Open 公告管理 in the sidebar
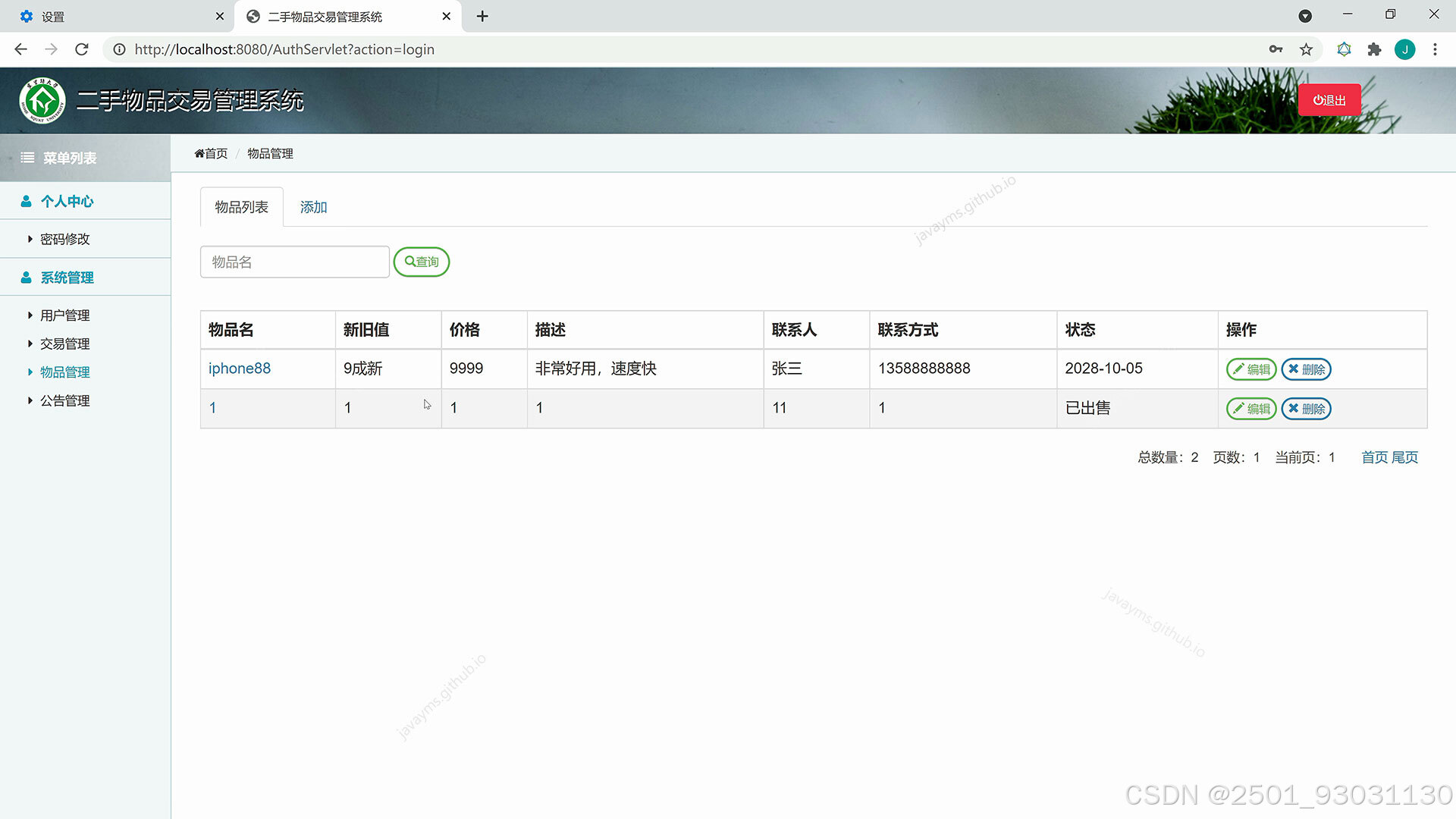This screenshot has width=1456, height=819. [65, 400]
